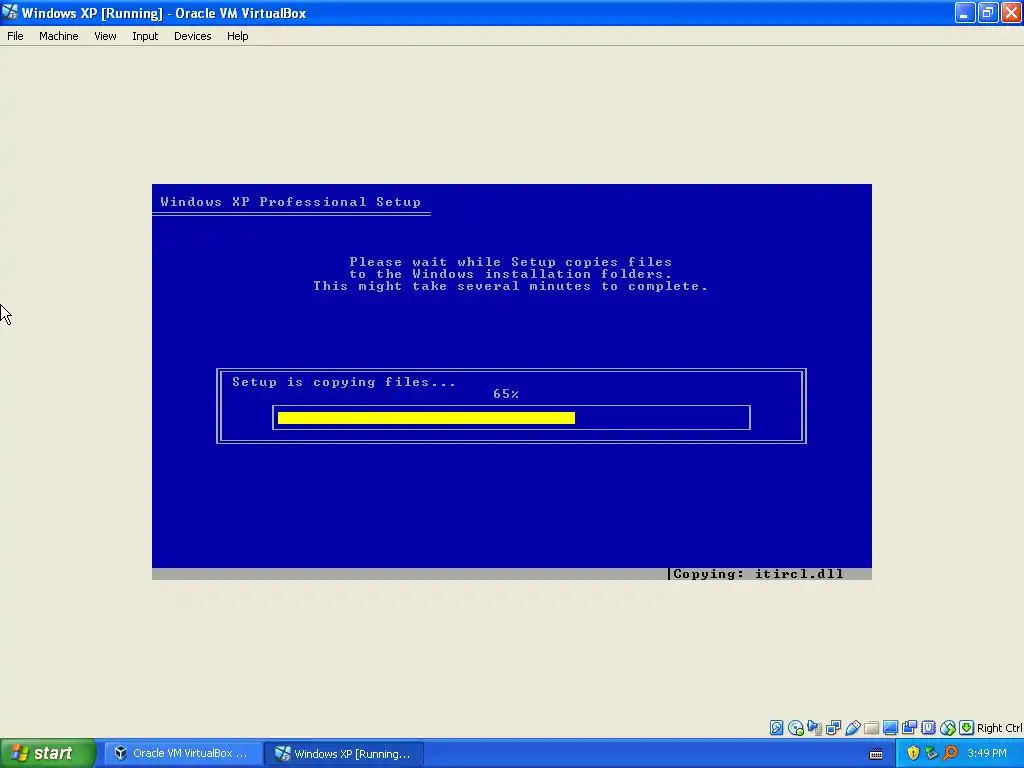1024x768 pixels.
Task: Click the 3:49 PM system clock
Action: pos(987,754)
